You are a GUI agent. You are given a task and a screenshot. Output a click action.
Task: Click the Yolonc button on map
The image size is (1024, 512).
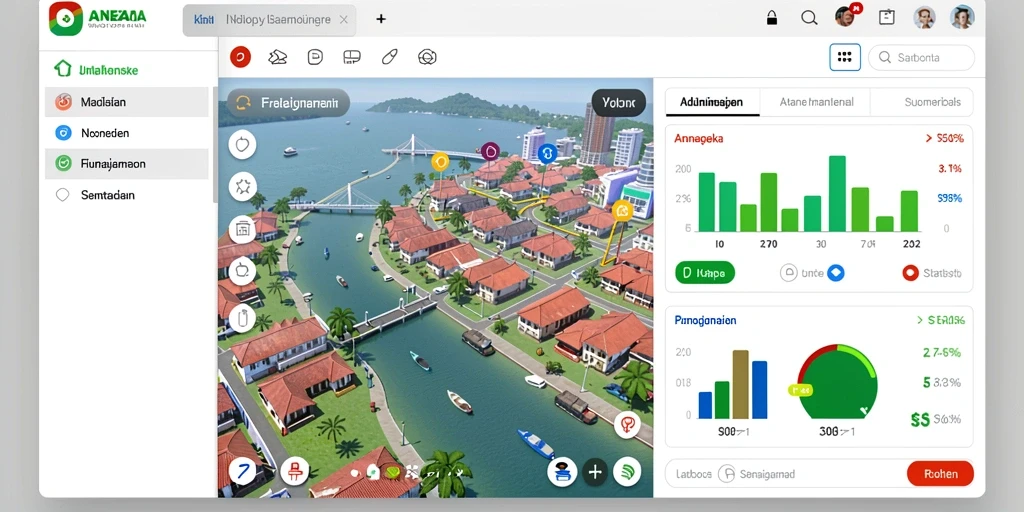618,103
